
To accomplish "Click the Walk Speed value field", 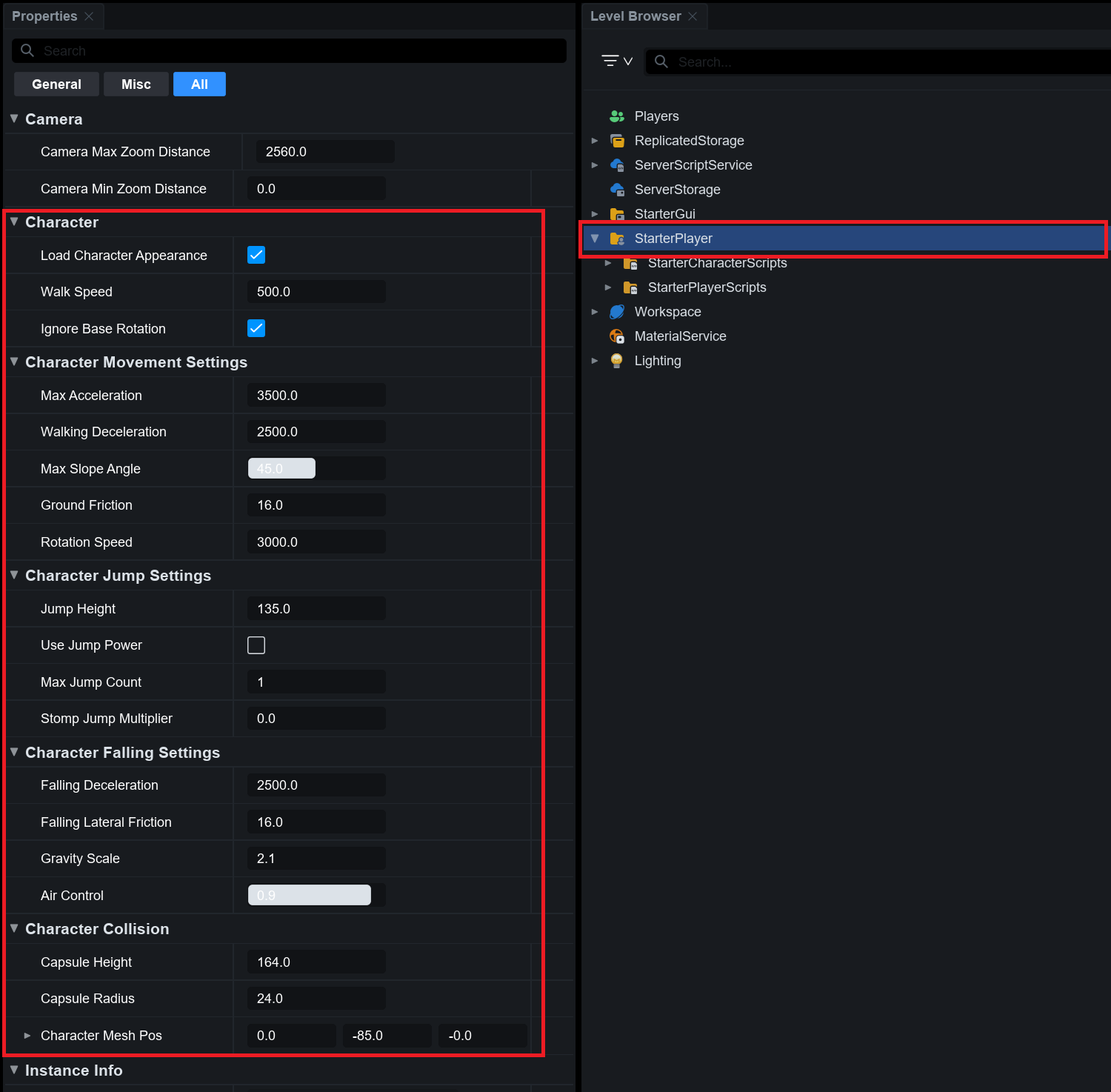I will (x=316, y=292).
